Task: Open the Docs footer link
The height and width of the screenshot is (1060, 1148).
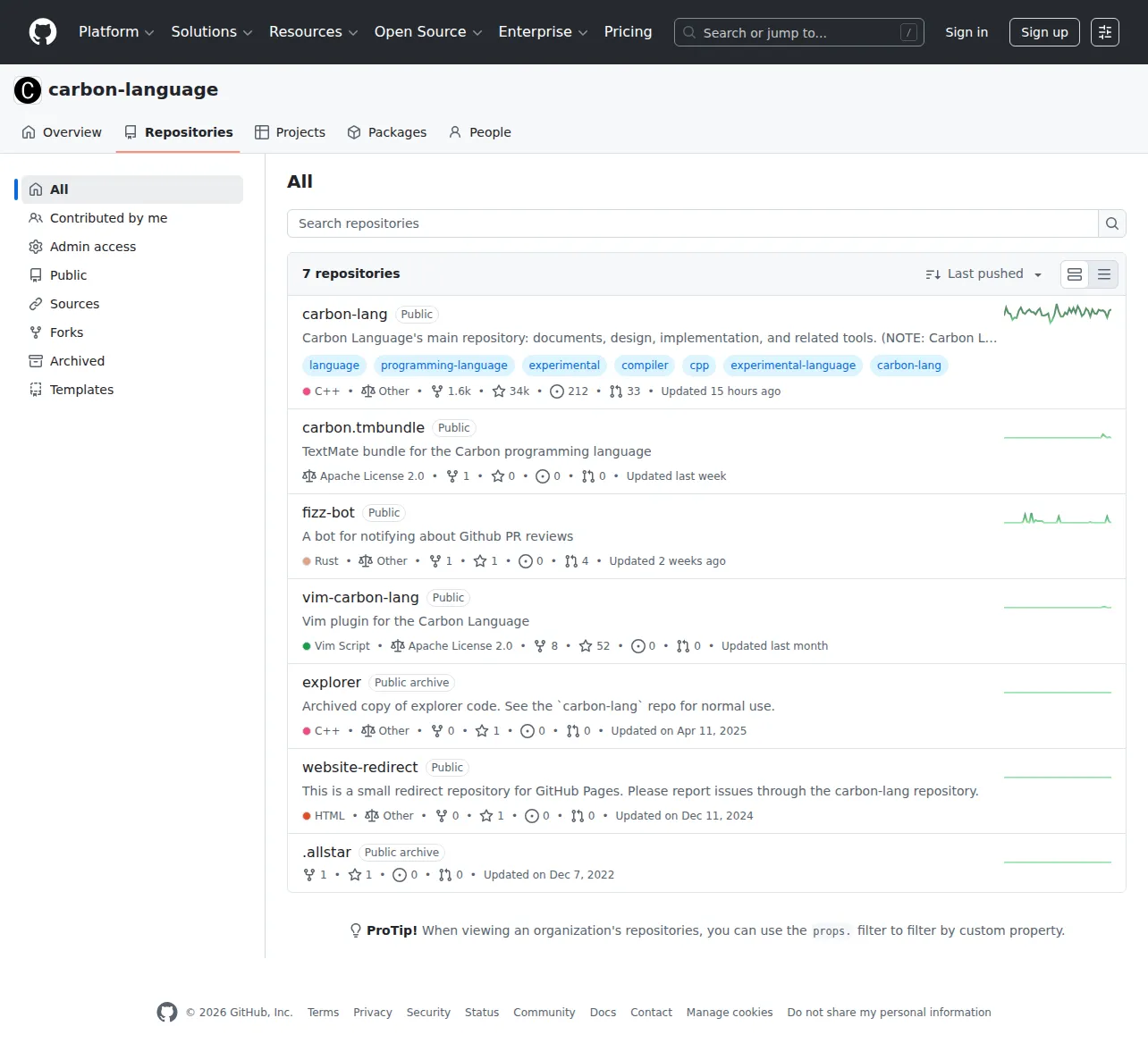Action: point(603,1013)
